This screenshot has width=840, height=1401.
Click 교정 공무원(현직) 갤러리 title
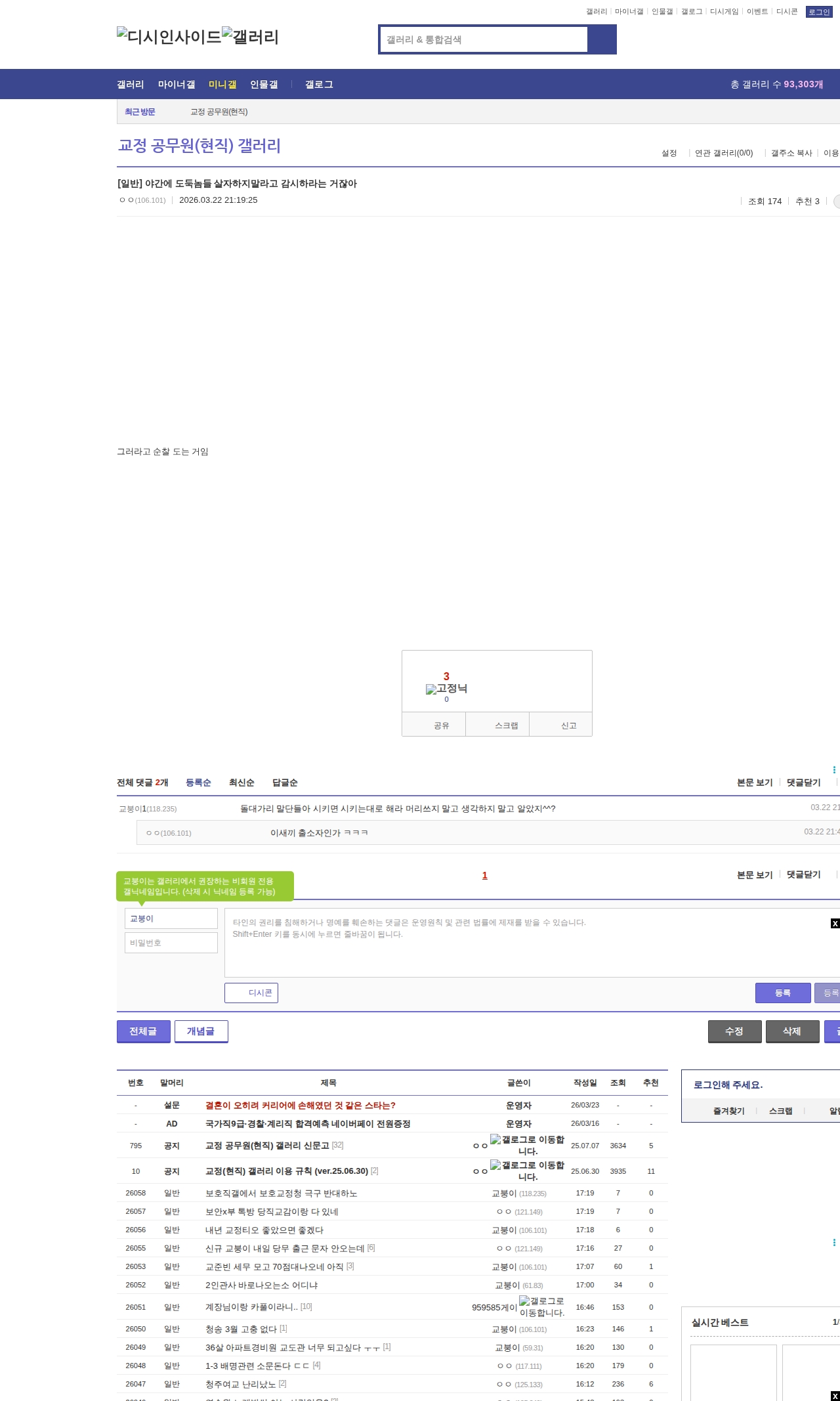[199, 146]
